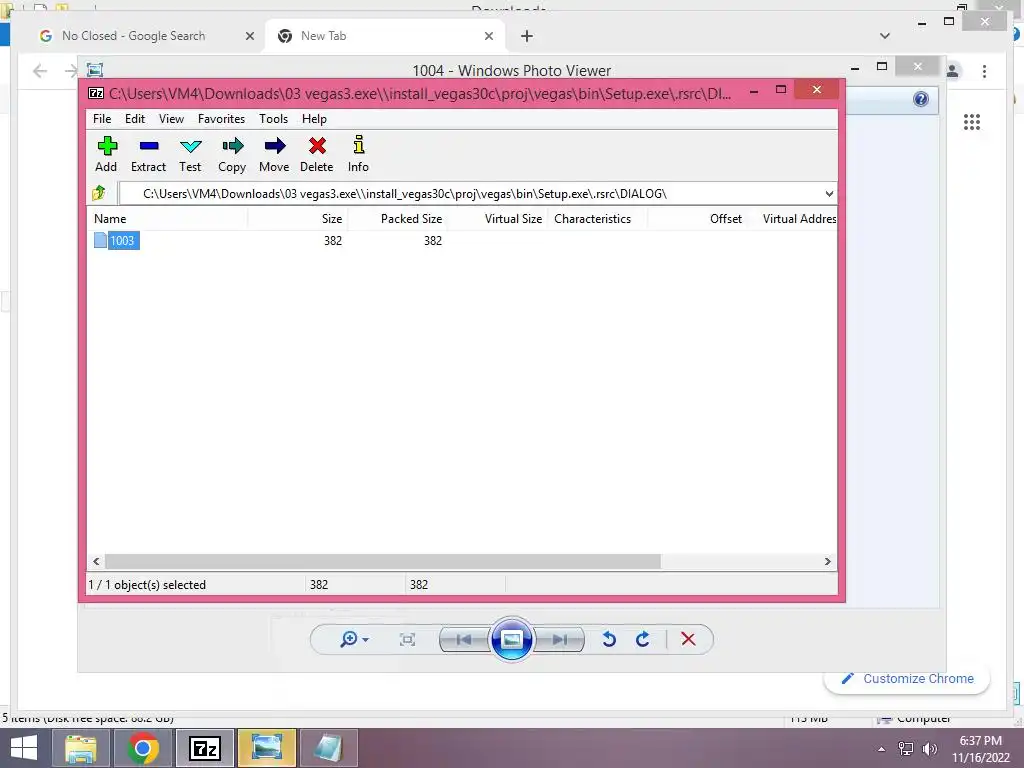The image size is (1024, 768).
Task: Sort by Offset column header
Action: pyautogui.click(x=697, y=219)
